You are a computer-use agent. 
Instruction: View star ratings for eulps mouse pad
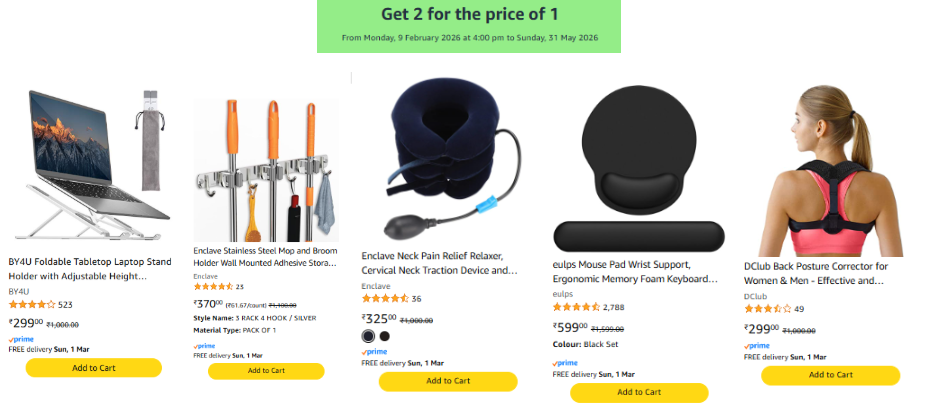point(576,307)
